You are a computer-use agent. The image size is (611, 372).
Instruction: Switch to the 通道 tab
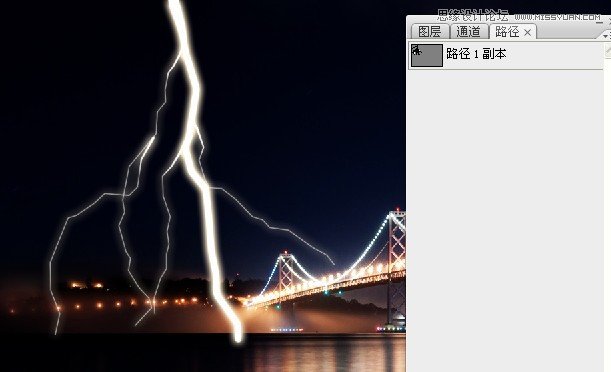(x=468, y=32)
